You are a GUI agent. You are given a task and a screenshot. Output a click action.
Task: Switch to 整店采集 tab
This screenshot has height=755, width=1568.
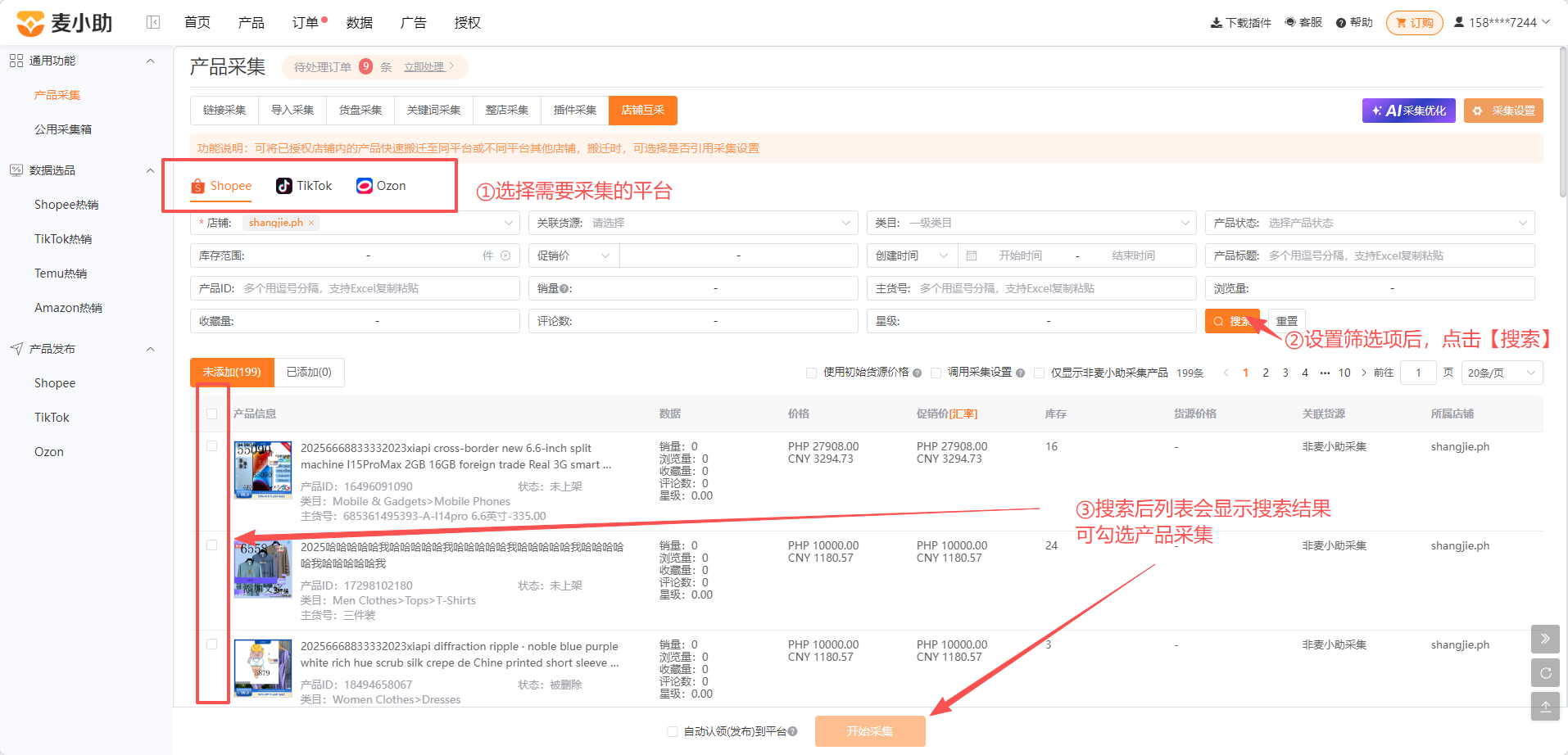(507, 110)
